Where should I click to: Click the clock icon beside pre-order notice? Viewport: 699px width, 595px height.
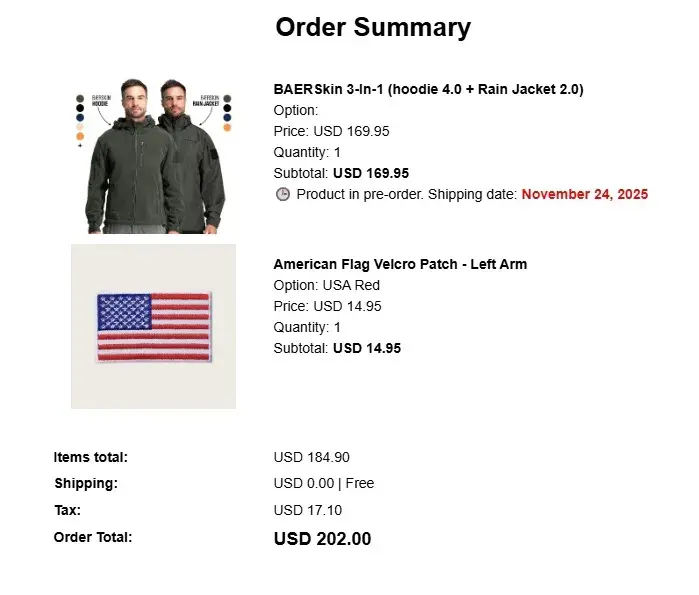(x=283, y=194)
